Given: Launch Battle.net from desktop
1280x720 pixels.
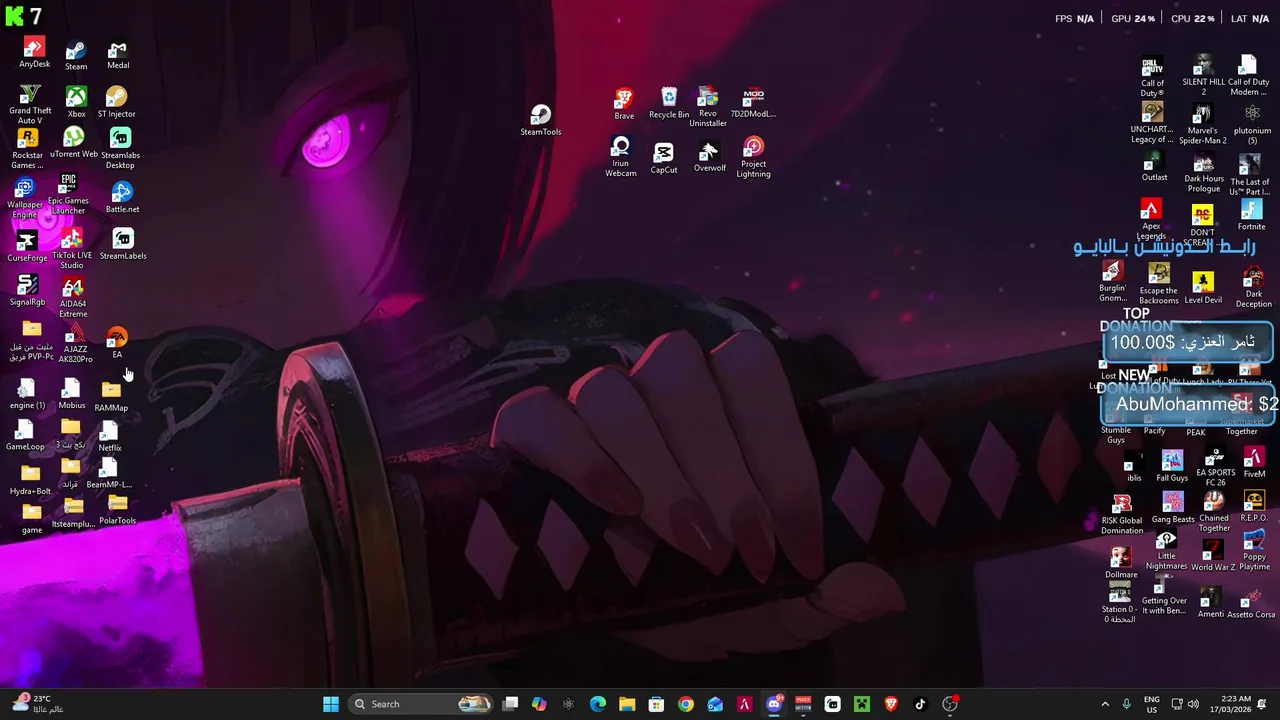Looking at the screenshot, I should pyautogui.click(x=122, y=198).
